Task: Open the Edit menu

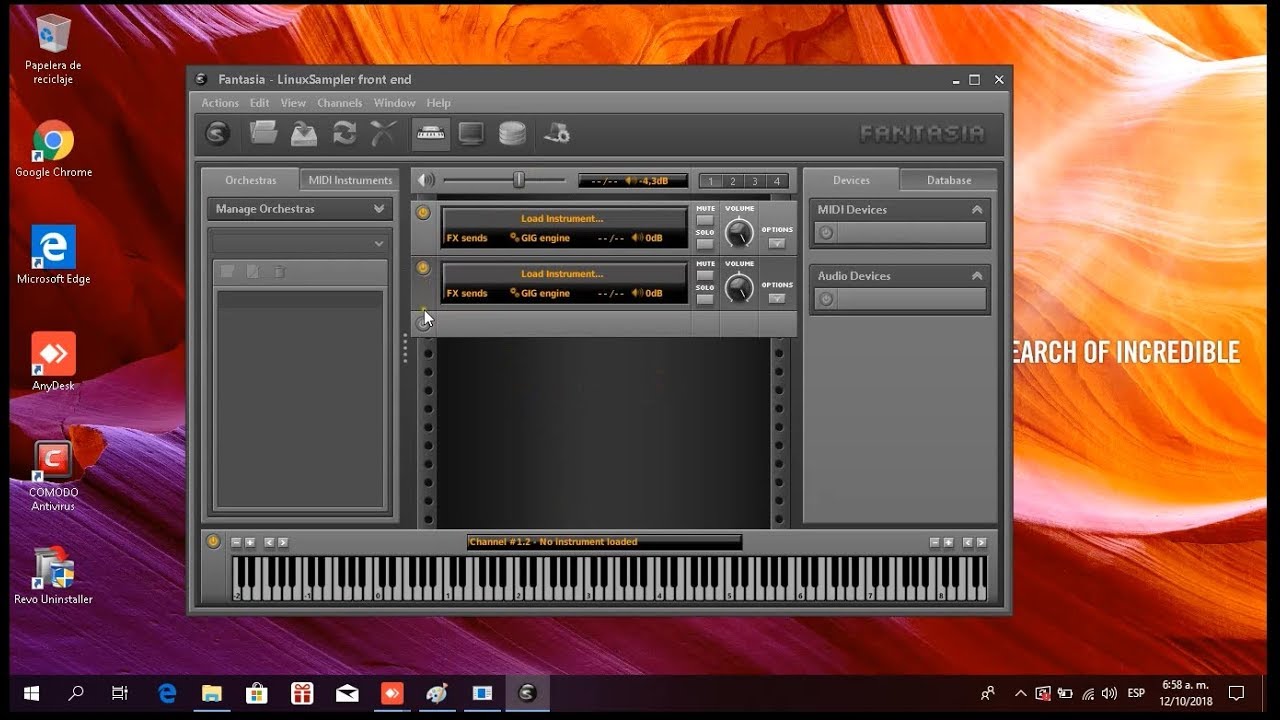Action: click(x=260, y=103)
